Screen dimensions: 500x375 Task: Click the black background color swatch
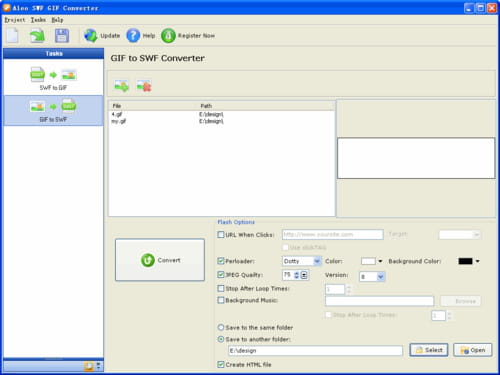tap(465, 261)
